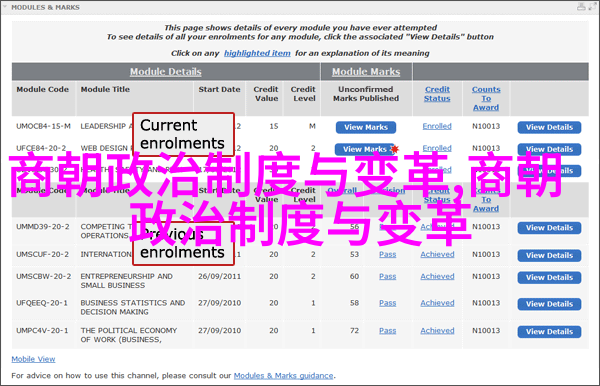Screen dimensions: 600x386
Task: Click the 'highlighted item' explanation link
Action: 257,53
